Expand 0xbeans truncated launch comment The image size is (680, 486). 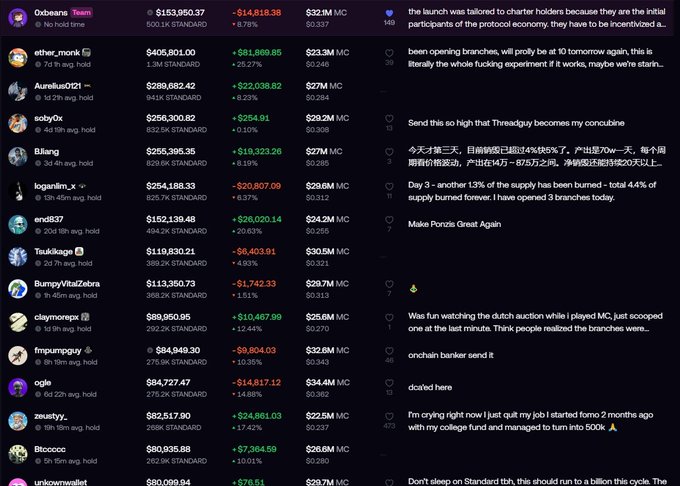click(537, 18)
